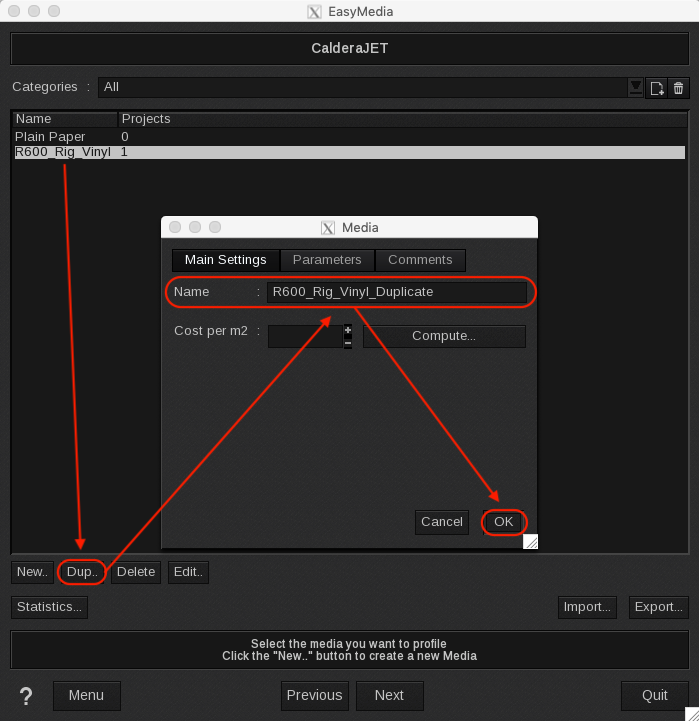Image resolution: width=699 pixels, height=721 pixels.
Task: Decrease Cost per m2 with minus stepper
Action: click(348, 342)
